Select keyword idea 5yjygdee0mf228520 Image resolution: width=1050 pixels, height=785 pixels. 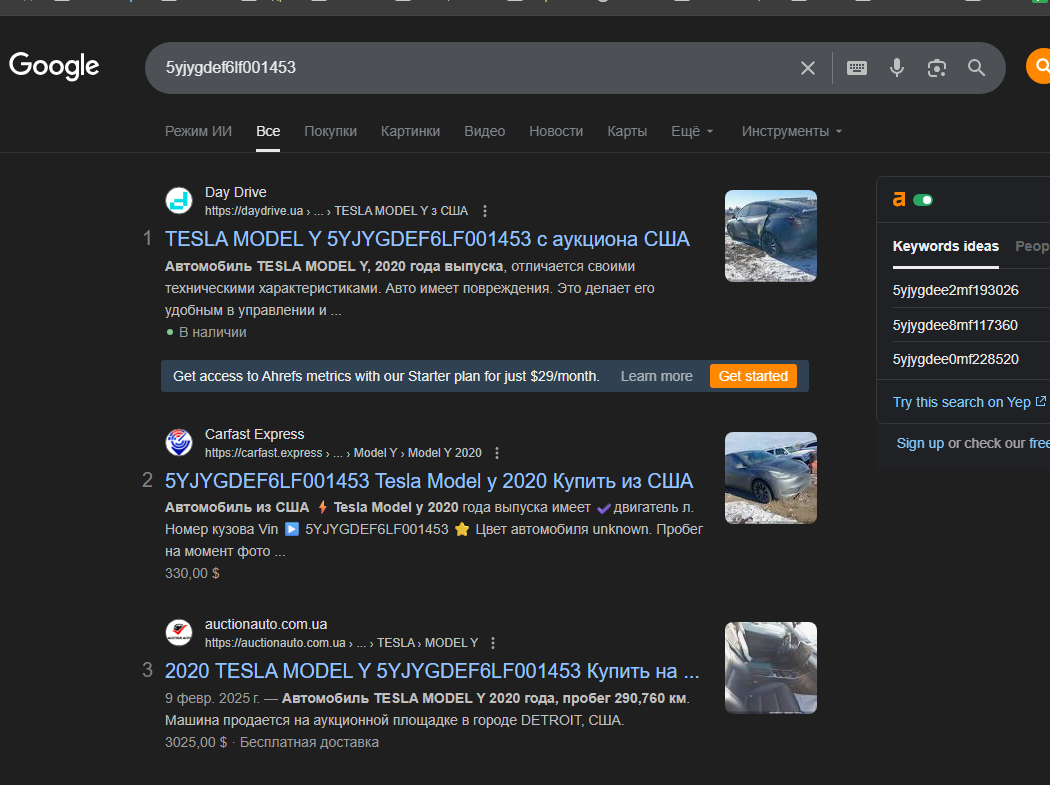point(956,359)
